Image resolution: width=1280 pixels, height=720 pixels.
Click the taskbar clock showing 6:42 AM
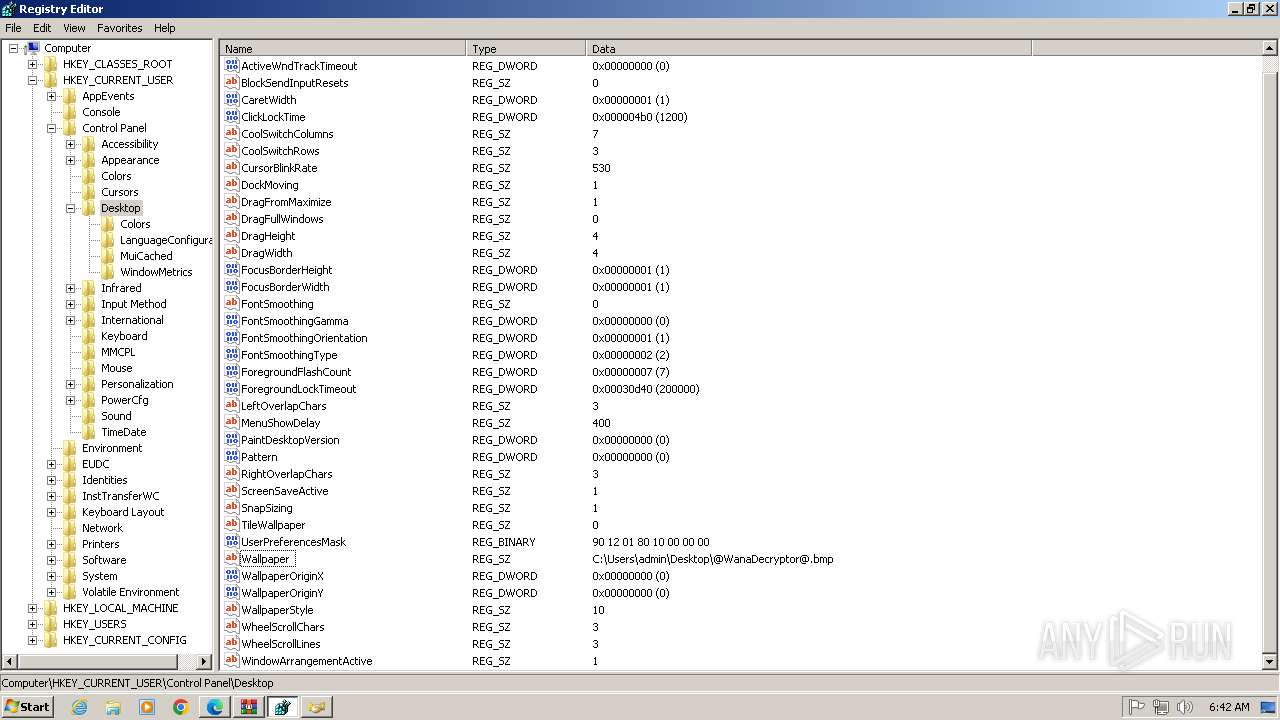1229,707
